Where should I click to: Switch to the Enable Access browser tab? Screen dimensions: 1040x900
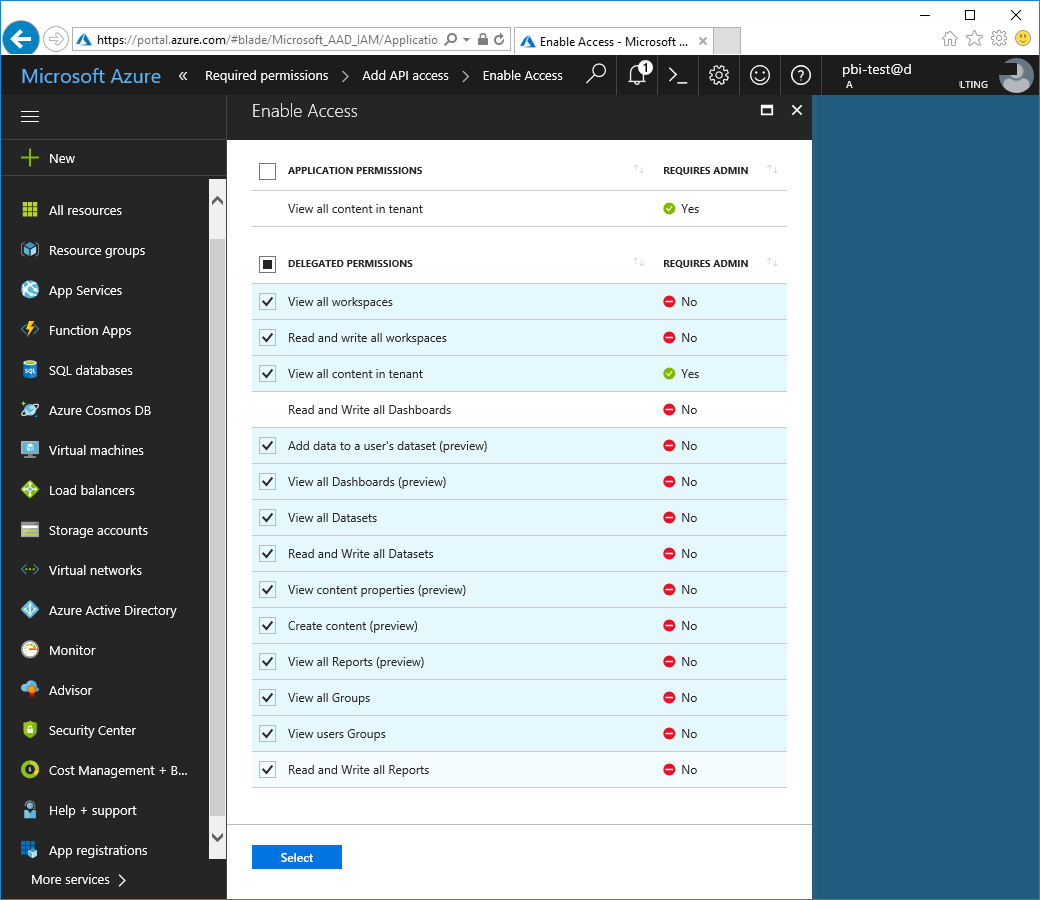click(614, 41)
